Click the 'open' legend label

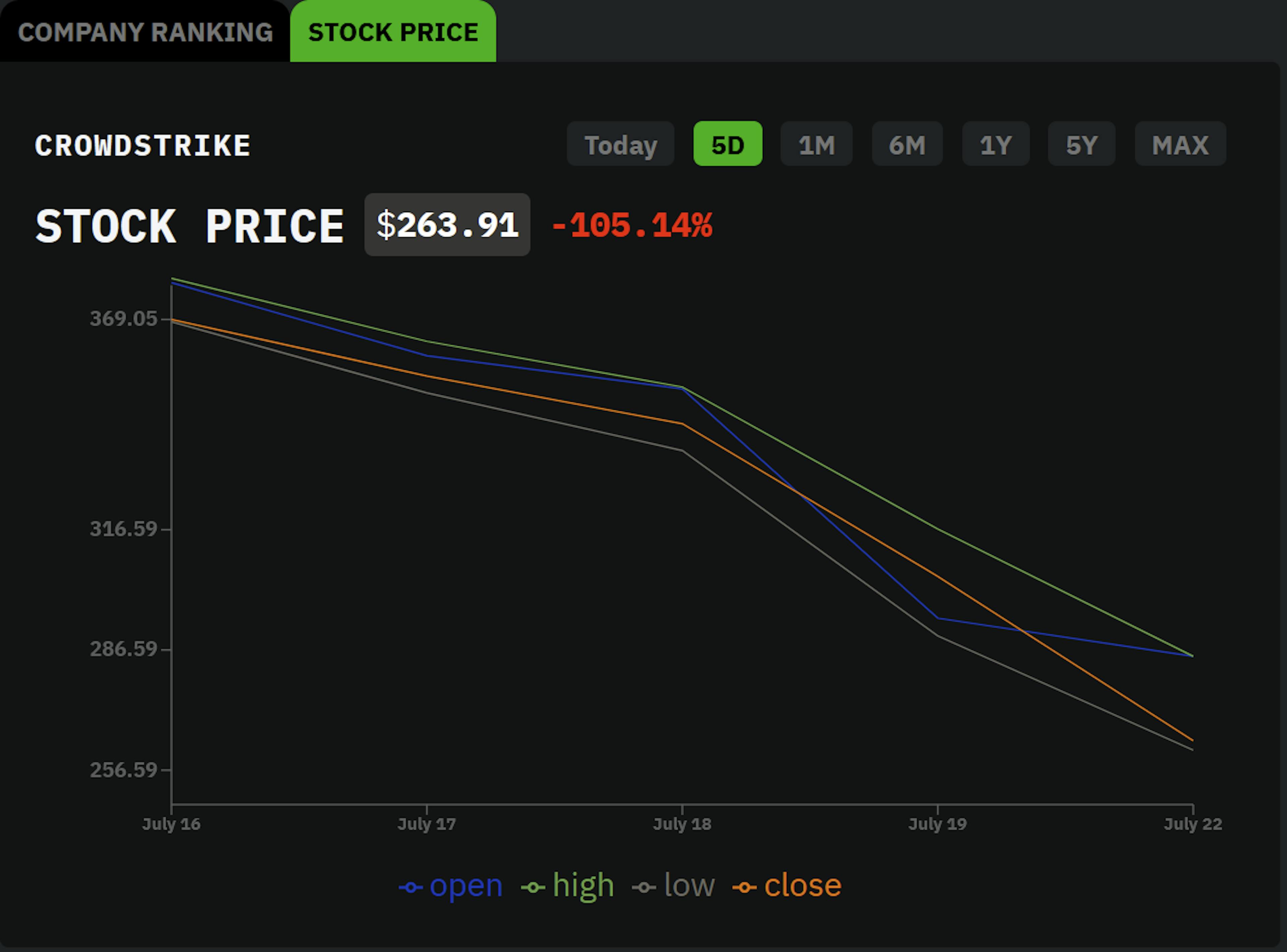[466, 885]
